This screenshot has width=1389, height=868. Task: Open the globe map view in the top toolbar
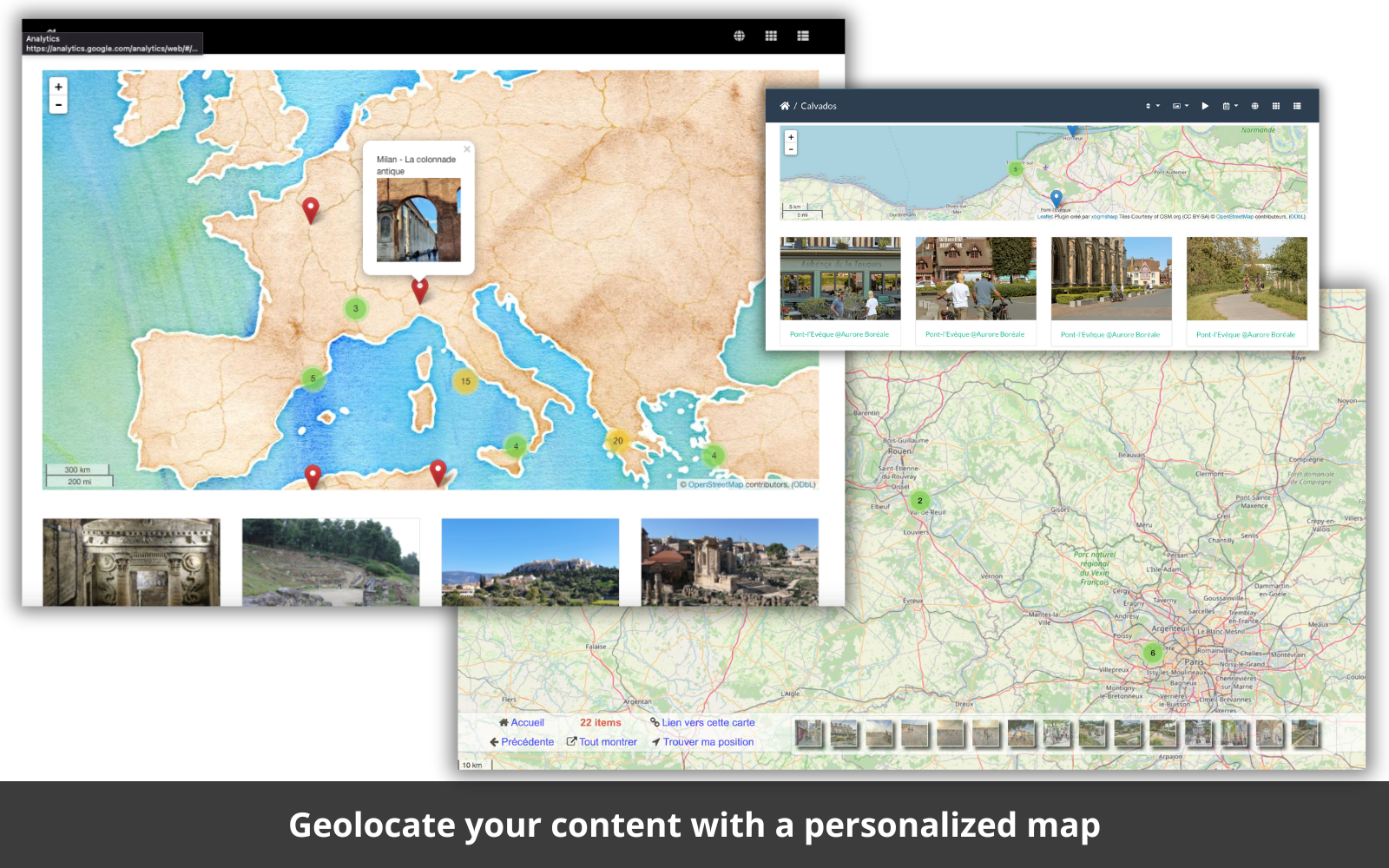click(739, 36)
